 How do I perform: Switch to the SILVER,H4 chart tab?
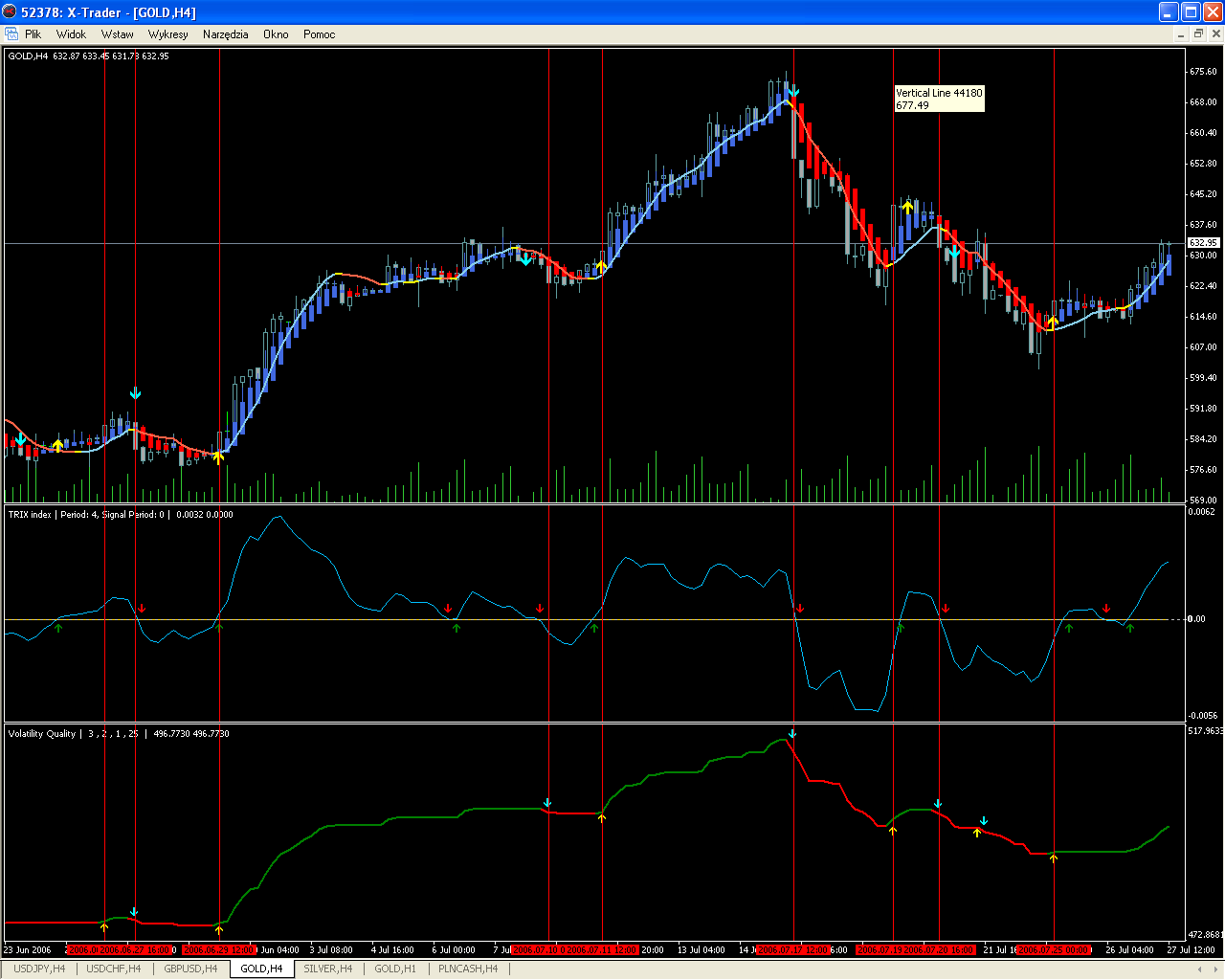click(328, 969)
